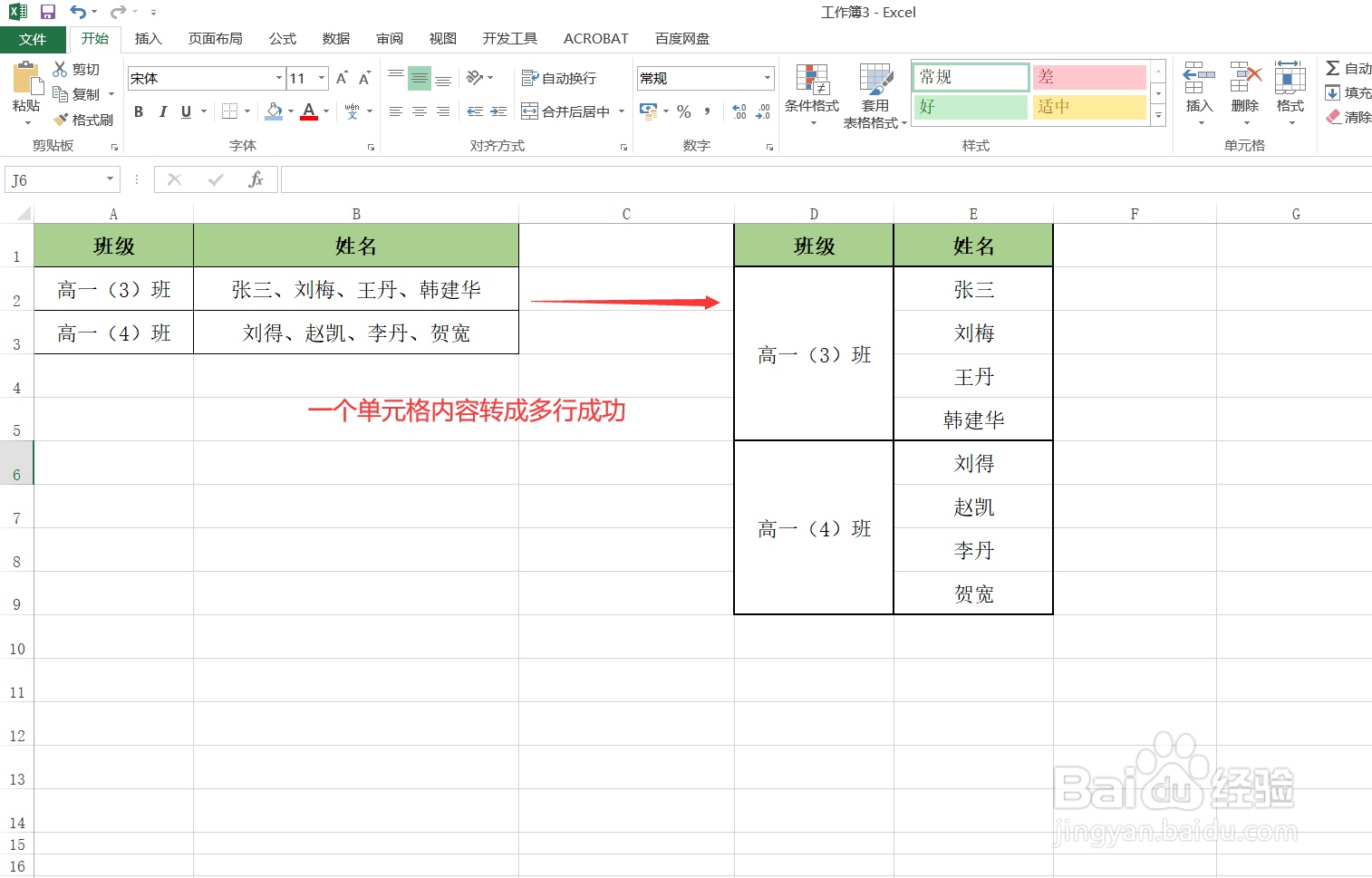The image size is (1372, 878).
Task: Open Conditional Formatting (条件格式)
Action: pyautogui.click(x=812, y=96)
